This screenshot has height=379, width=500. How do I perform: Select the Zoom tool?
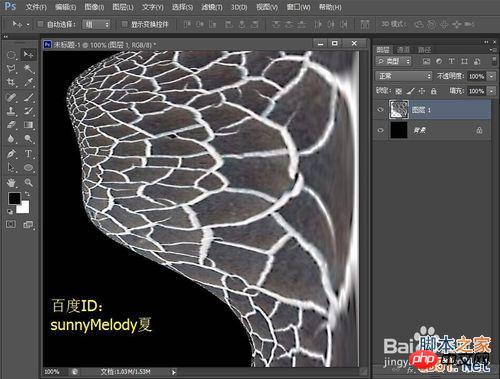point(28,182)
